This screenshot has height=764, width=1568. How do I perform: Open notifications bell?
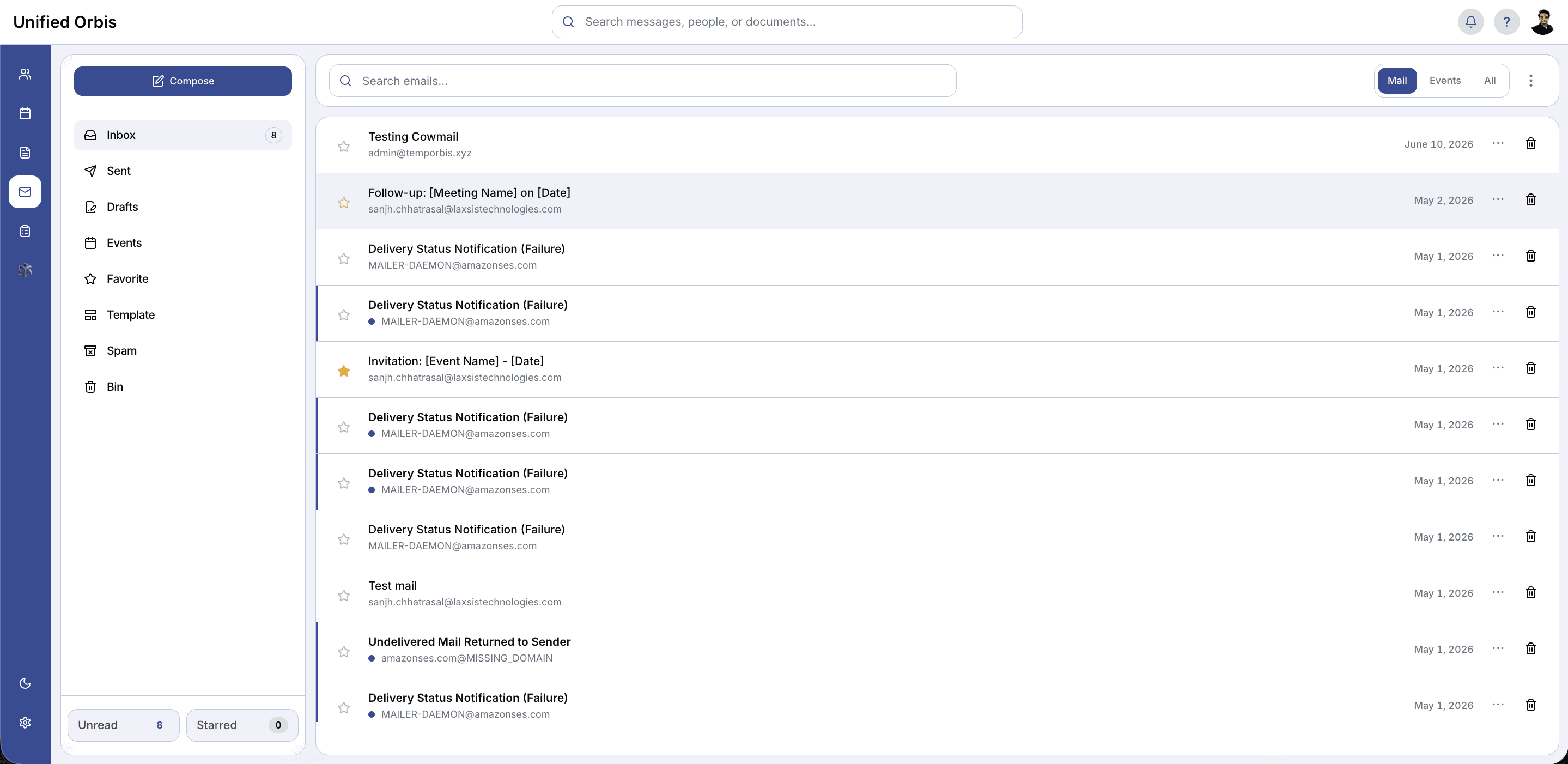(1470, 22)
